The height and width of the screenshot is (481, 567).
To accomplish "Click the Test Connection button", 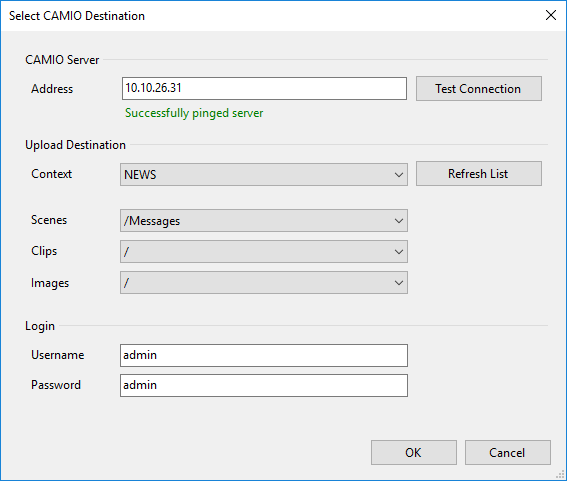I will 479,89.
